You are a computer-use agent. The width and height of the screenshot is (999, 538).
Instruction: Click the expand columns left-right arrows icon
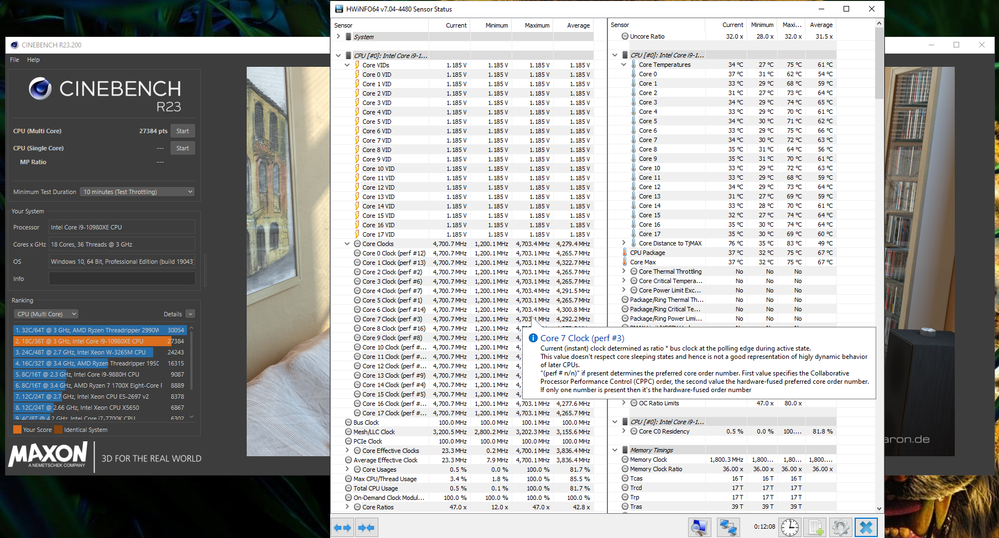coord(343,527)
